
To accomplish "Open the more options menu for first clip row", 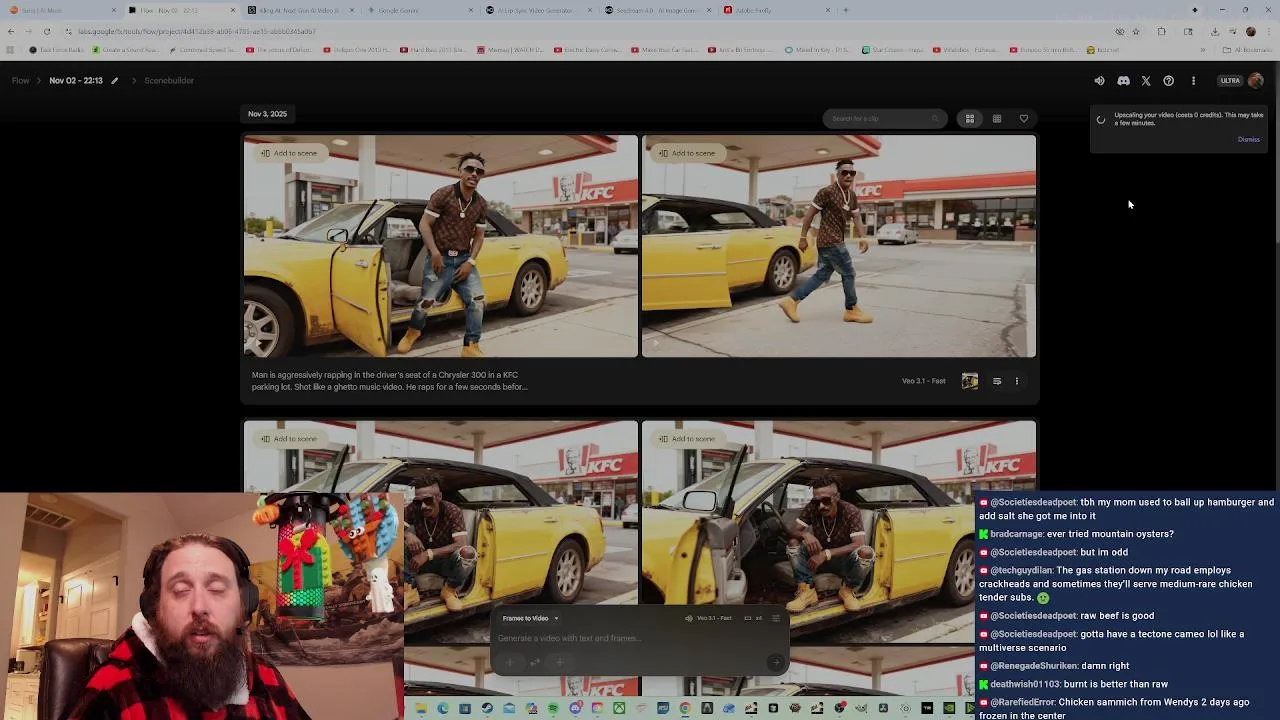I will point(1017,381).
